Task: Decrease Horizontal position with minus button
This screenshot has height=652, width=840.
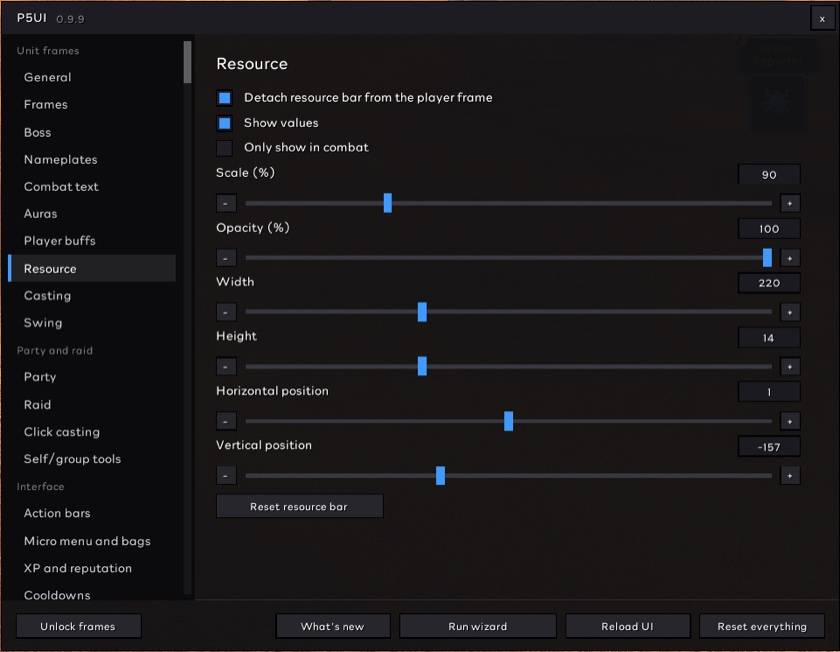Action: (x=226, y=421)
